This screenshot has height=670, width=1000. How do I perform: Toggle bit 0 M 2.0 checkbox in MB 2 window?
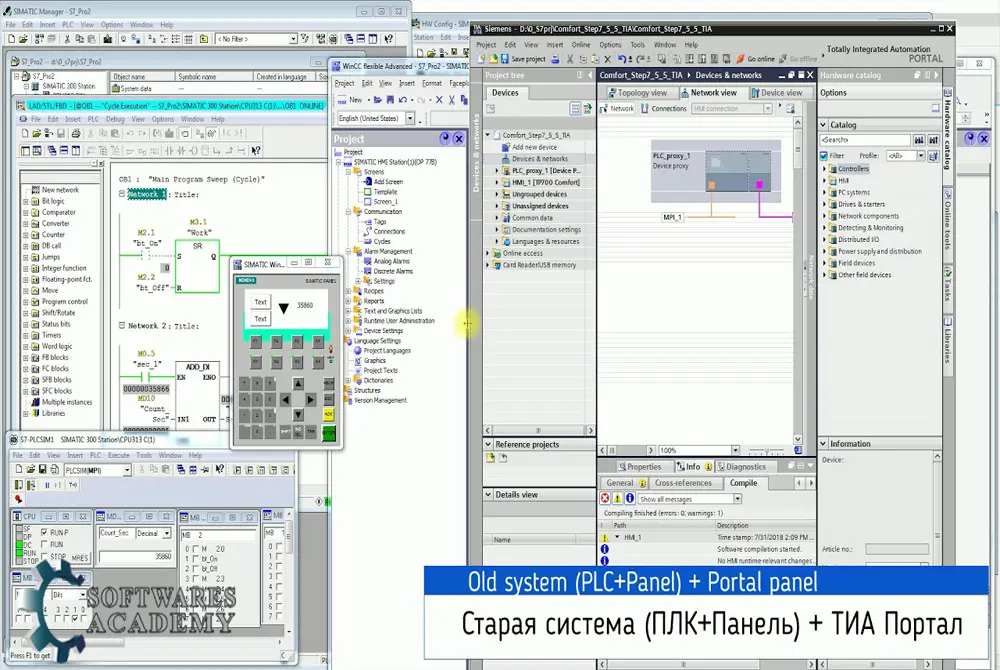click(196, 549)
